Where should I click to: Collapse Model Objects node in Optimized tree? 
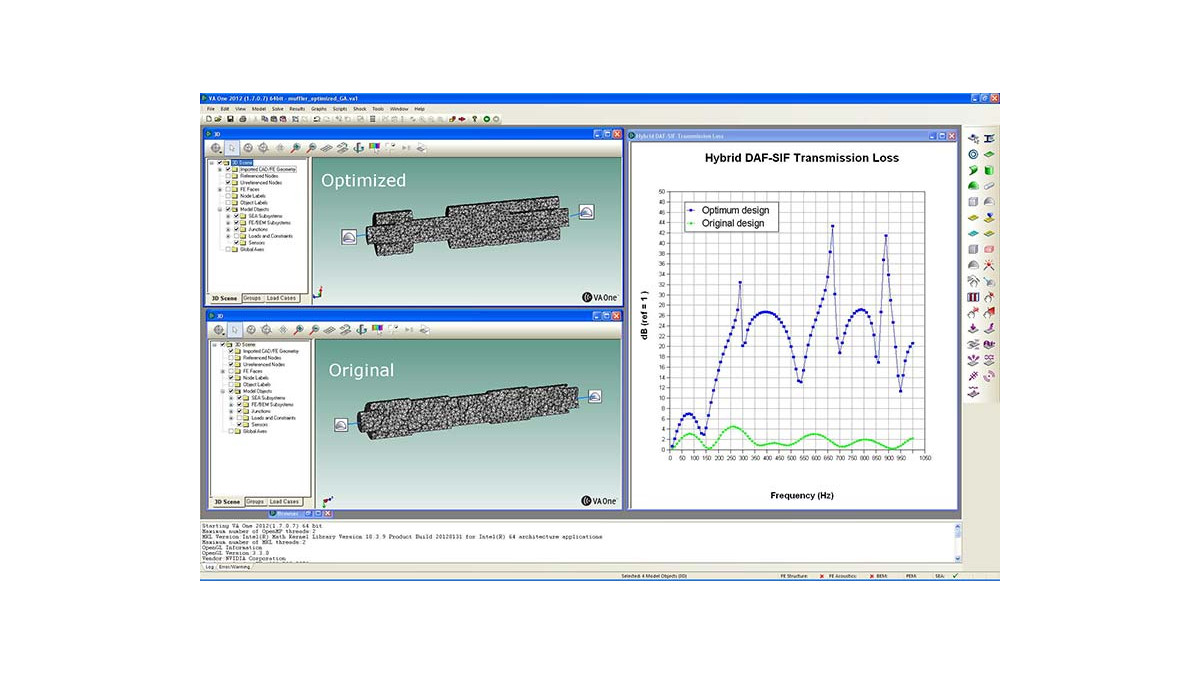point(220,209)
